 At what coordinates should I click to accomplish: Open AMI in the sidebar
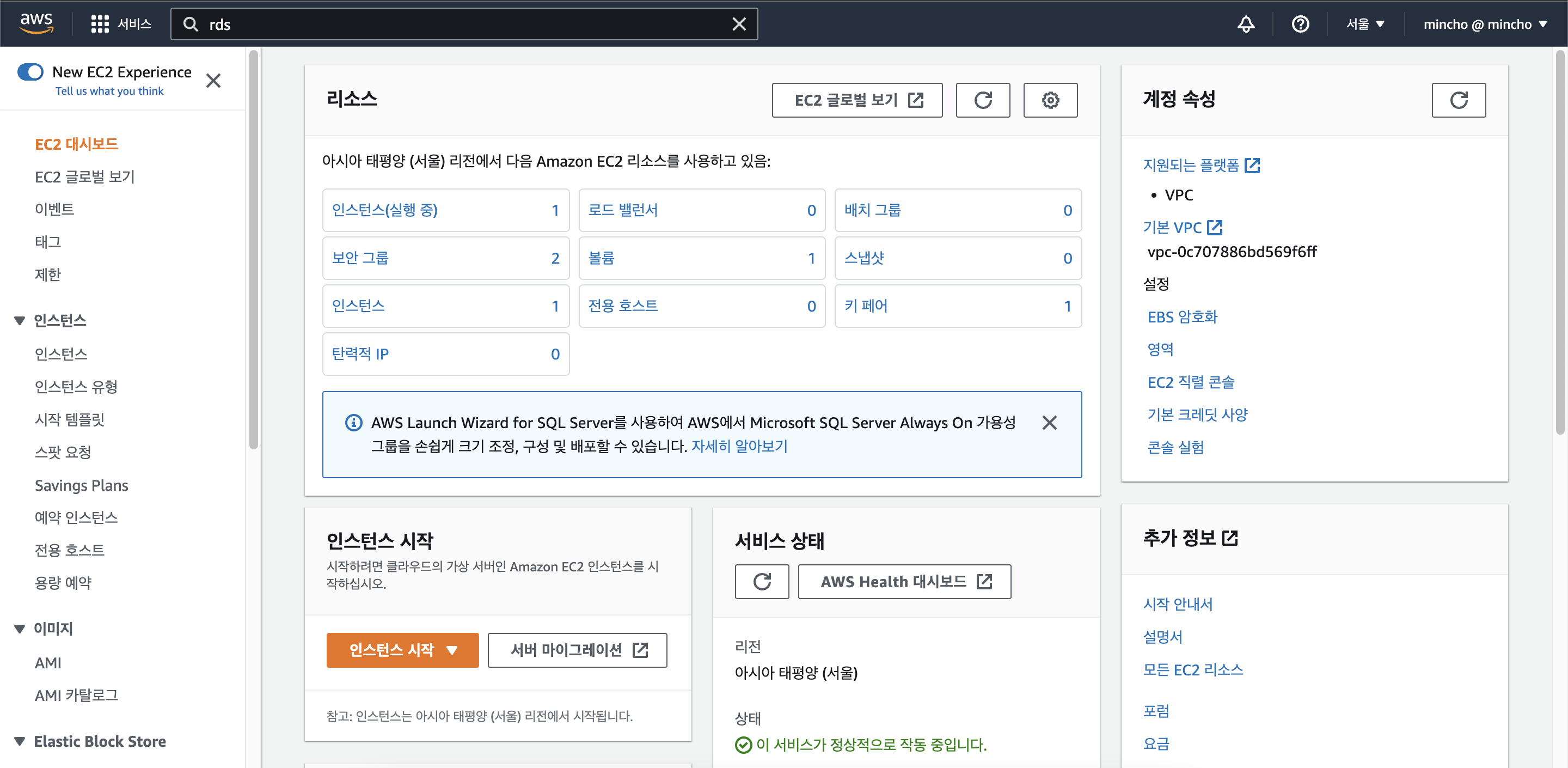click(x=47, y=663)
